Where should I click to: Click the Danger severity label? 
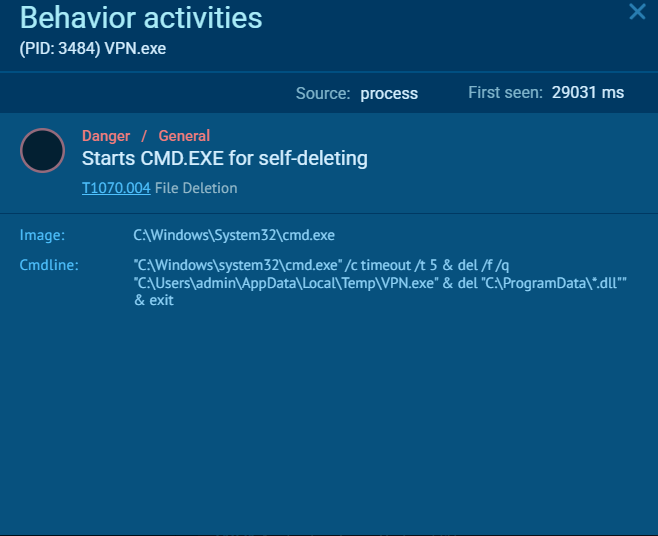[x=106, y=136]
